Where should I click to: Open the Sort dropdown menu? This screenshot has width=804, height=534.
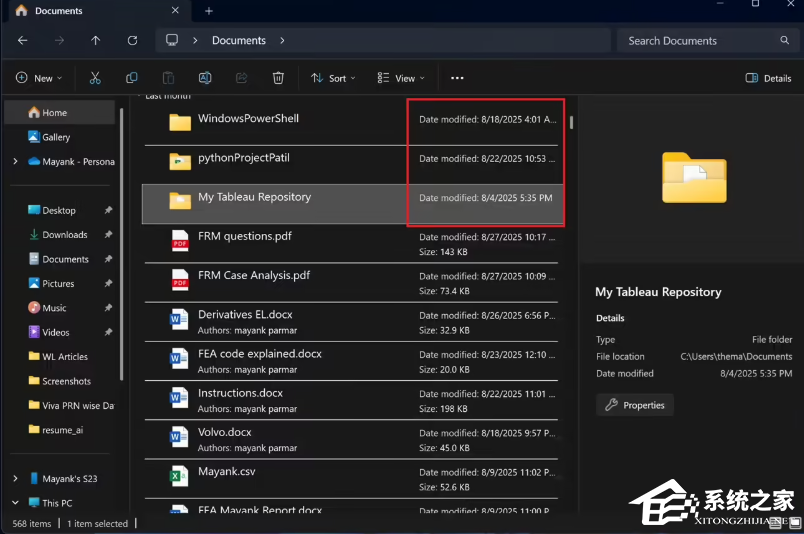tap(334, 78)
